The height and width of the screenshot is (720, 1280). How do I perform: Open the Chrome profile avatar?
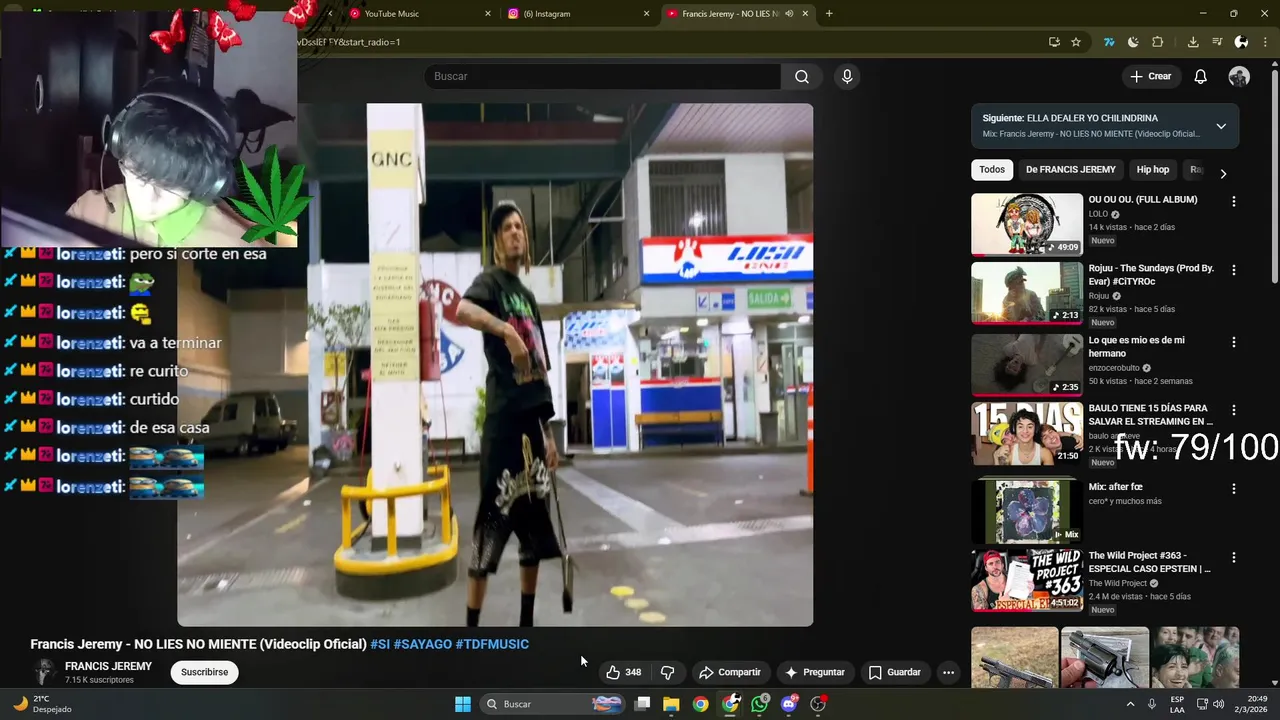[1241, 42]
